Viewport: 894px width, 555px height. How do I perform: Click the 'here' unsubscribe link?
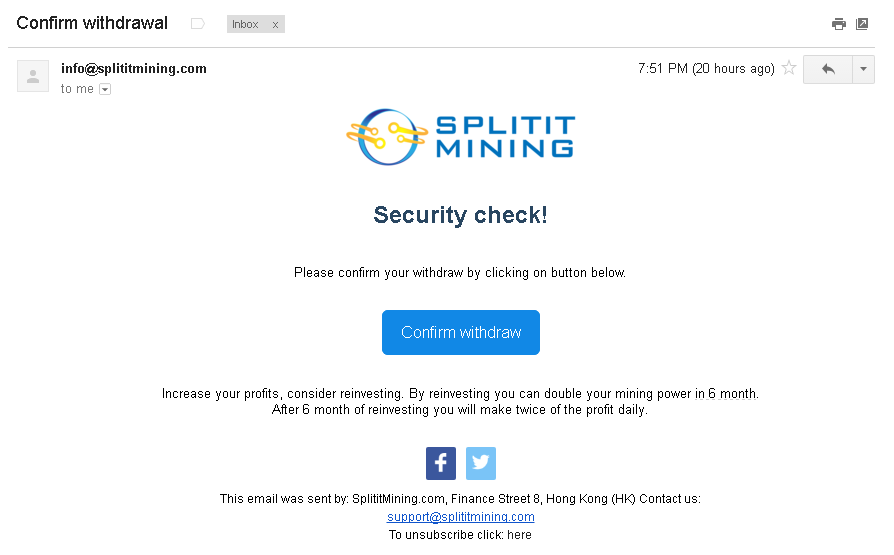[x=519, y=534]
